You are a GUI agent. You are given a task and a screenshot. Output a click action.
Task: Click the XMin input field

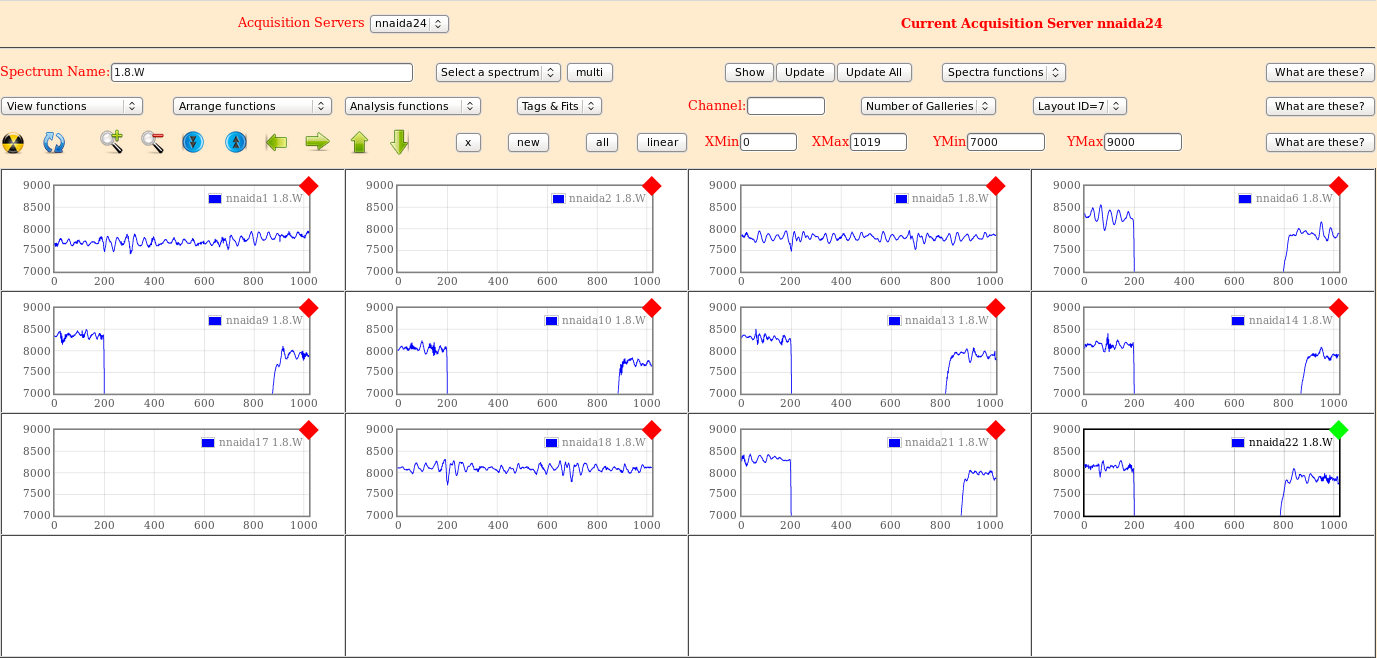click(768, 142)
